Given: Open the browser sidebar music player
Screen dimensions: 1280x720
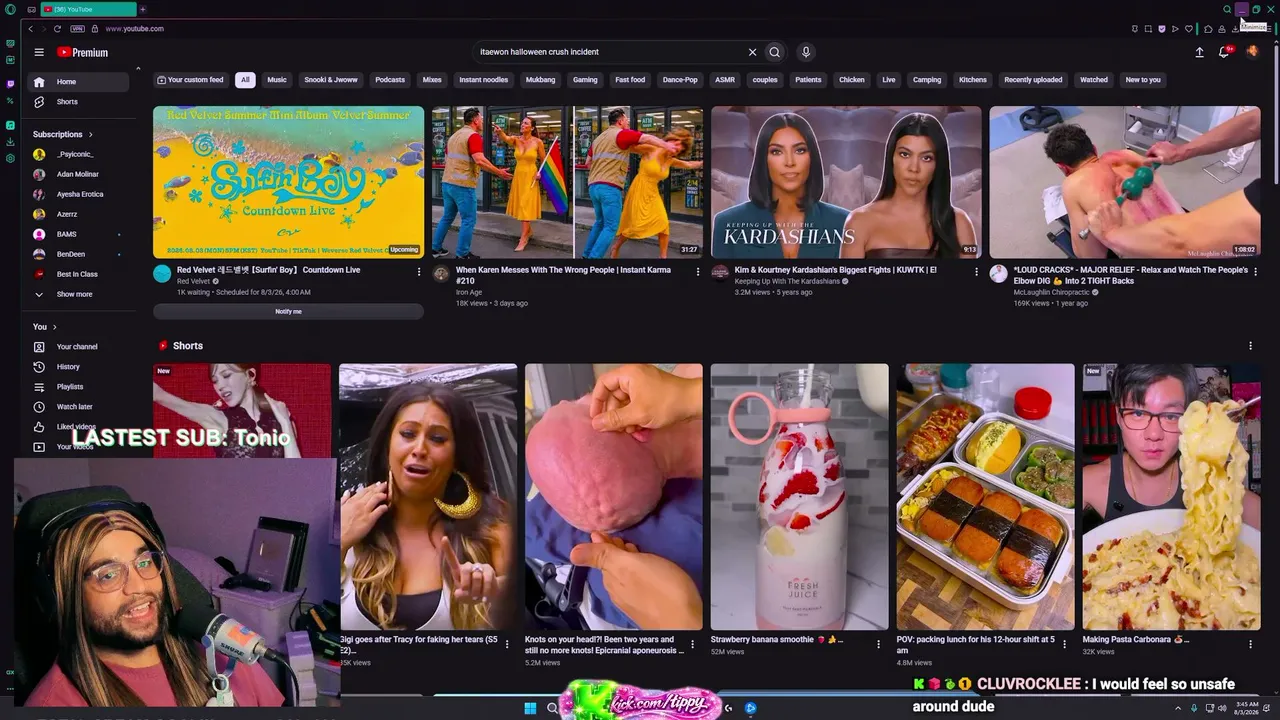Looking at the screenshot, I should 10,125.
